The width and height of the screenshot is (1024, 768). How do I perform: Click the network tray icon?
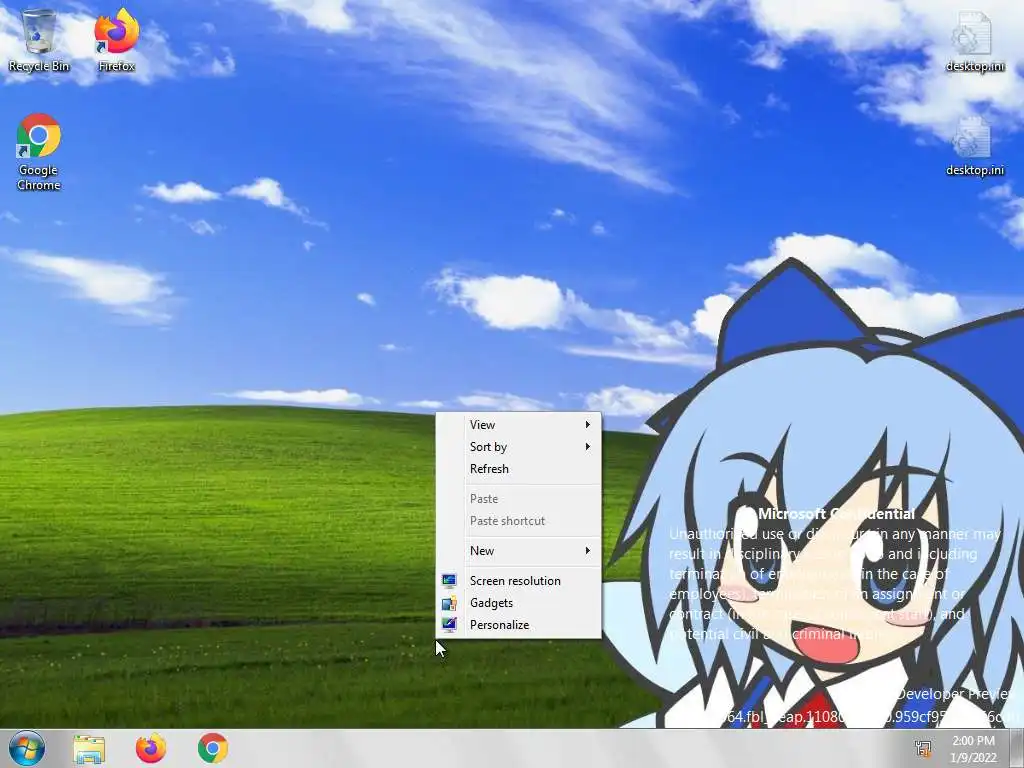[x=923, y=748]
